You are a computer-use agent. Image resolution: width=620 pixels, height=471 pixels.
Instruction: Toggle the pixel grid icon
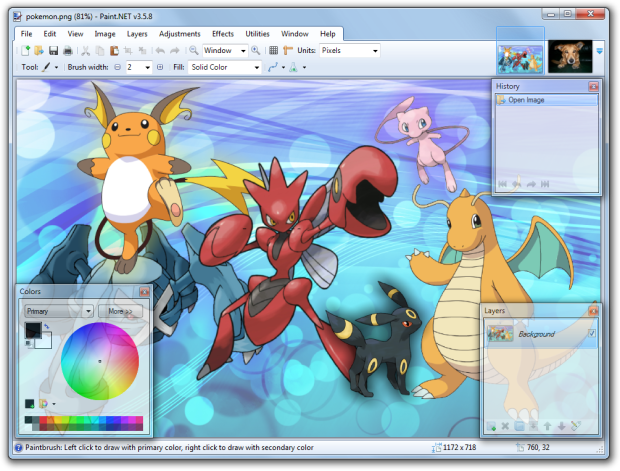(273, 50)
